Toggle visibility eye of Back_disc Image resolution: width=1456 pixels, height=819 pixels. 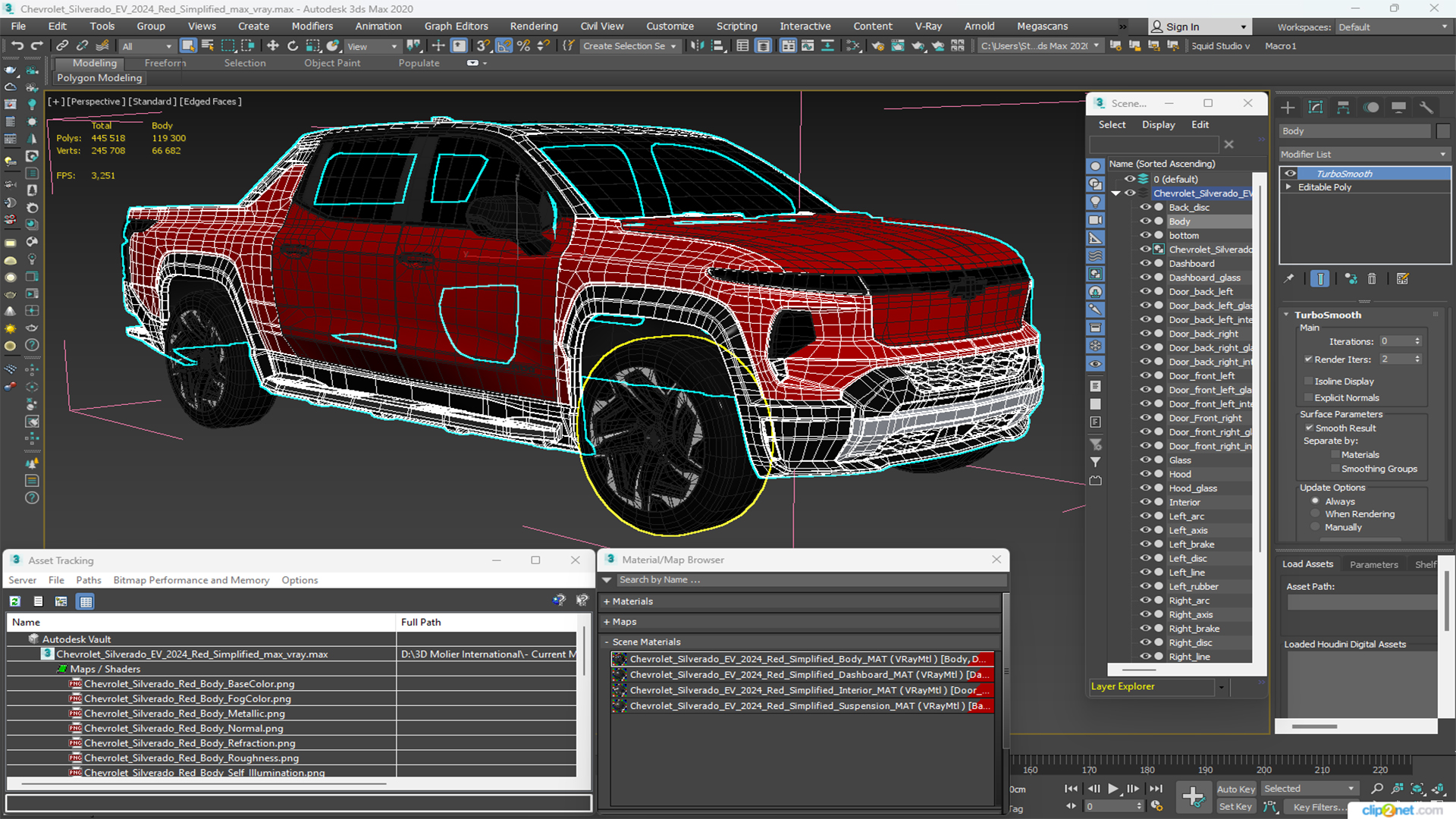1145,207
